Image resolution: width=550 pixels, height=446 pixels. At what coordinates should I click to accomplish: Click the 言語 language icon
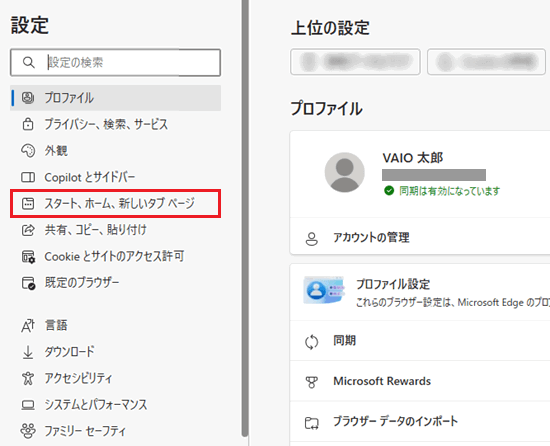click(x=28, y=325)
